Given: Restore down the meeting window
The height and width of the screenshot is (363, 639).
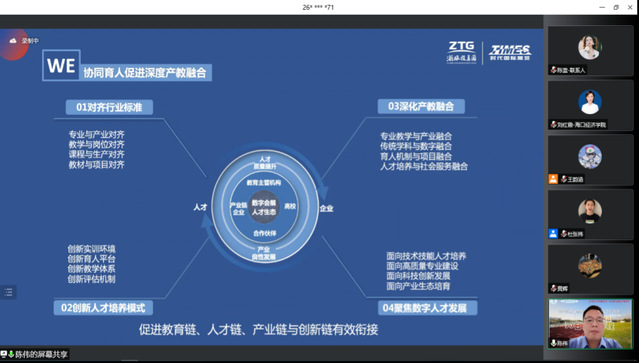Looking at the screenshot, I should pos(616,7).
